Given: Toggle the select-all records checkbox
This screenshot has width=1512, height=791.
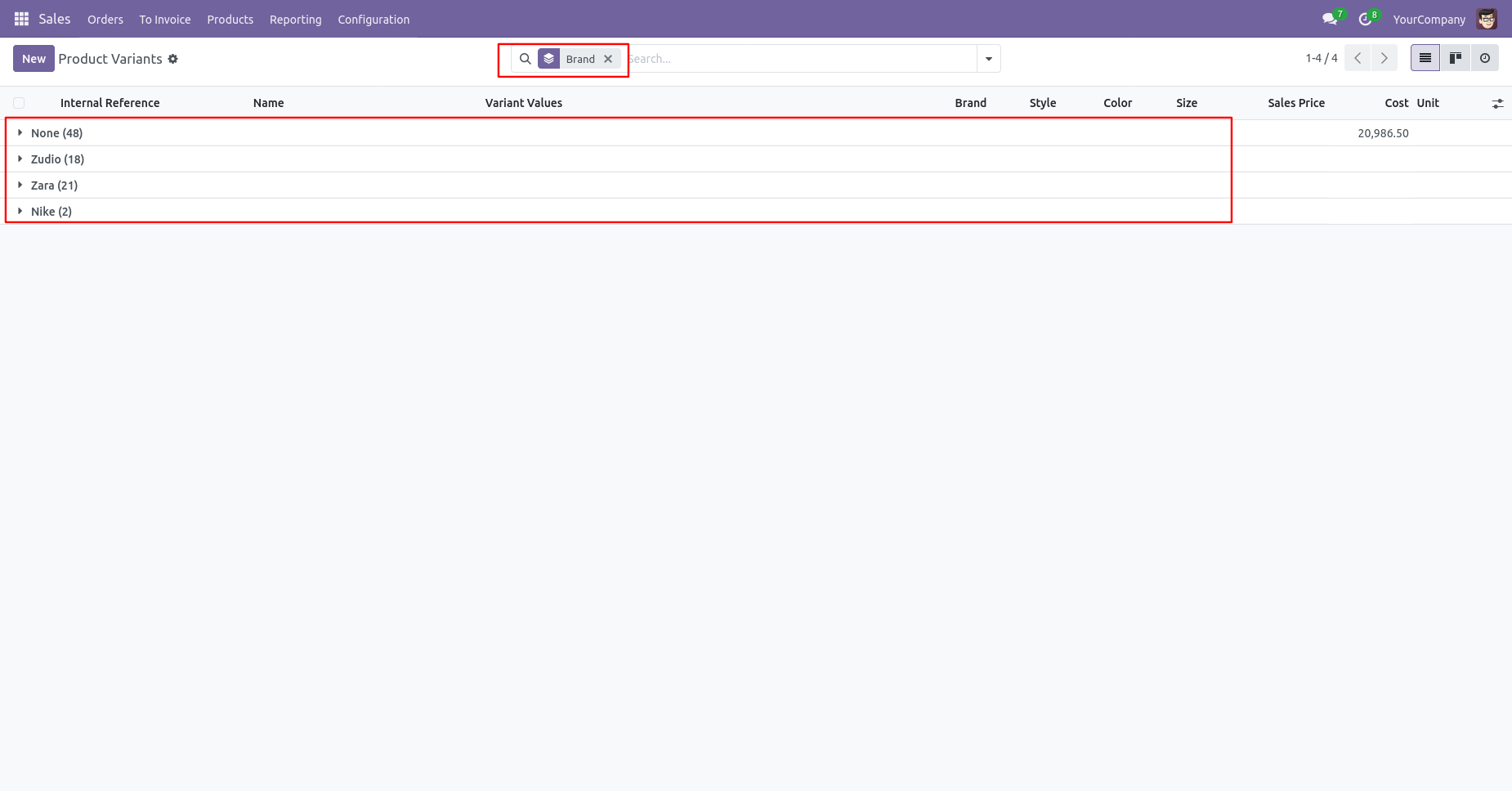Looking at the screenshot, I should 19,103.
